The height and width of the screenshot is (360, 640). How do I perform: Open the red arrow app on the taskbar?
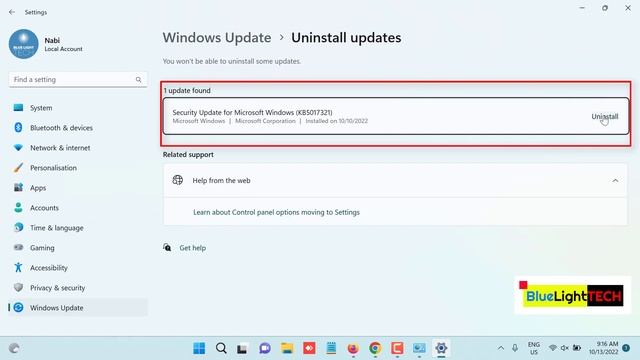pyautogui.click(x=309, y=348)
